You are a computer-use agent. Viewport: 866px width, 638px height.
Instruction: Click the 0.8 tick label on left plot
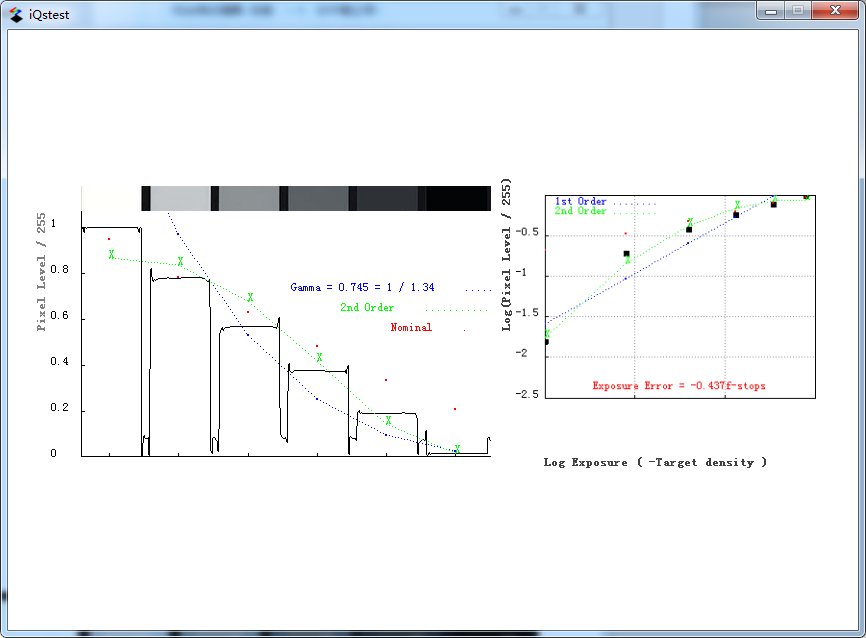(x=60, y=270)
